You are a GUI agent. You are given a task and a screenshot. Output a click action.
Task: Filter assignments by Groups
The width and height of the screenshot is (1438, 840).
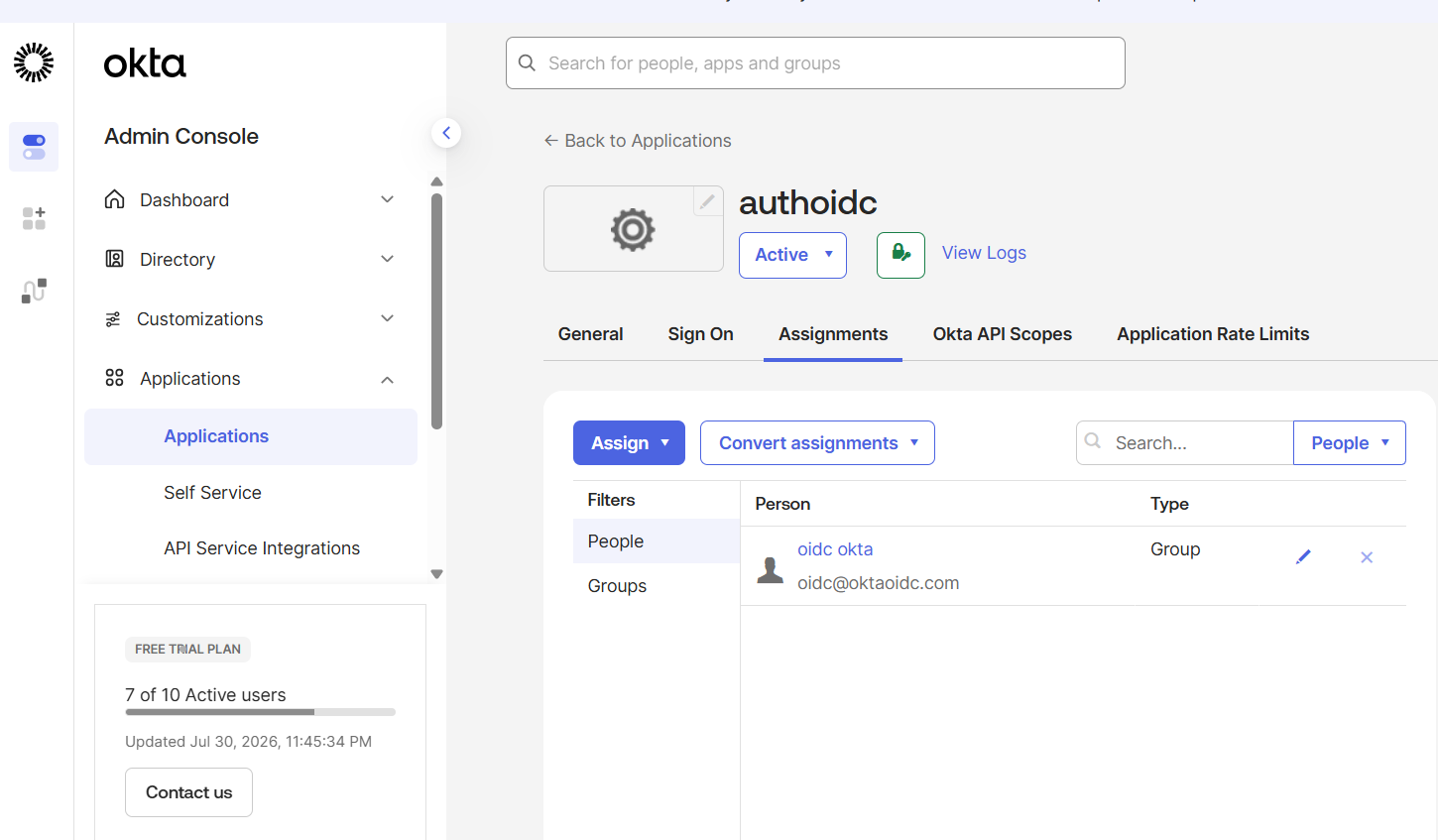pyautogui.click(x=657, y=586)
